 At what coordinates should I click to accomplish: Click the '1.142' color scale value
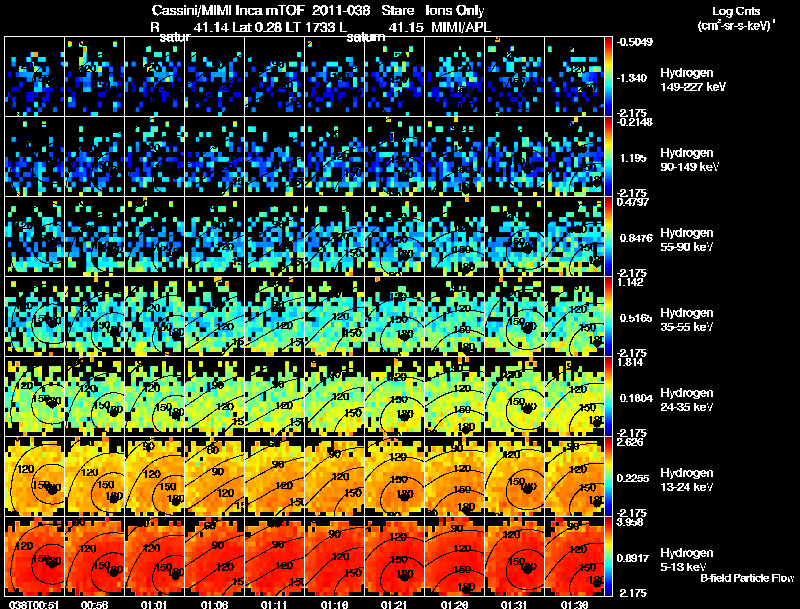click(x=630, y=282)
